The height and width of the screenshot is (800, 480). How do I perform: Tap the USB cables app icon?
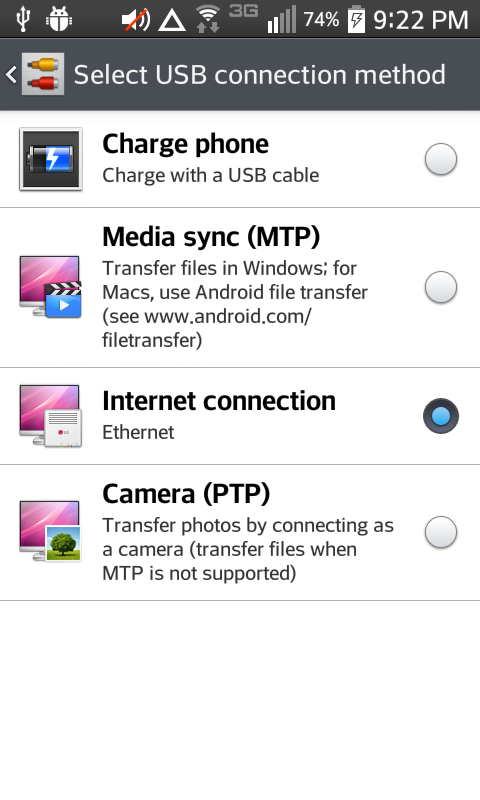[x=43, y=74]
